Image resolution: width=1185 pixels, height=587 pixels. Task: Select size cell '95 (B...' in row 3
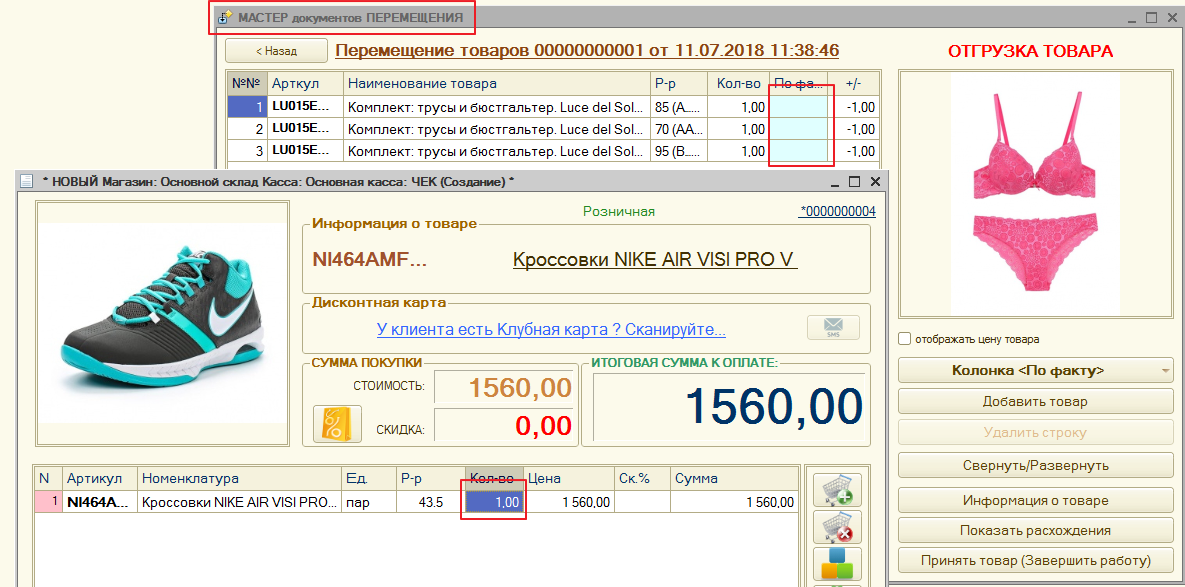tap(679, 151)
